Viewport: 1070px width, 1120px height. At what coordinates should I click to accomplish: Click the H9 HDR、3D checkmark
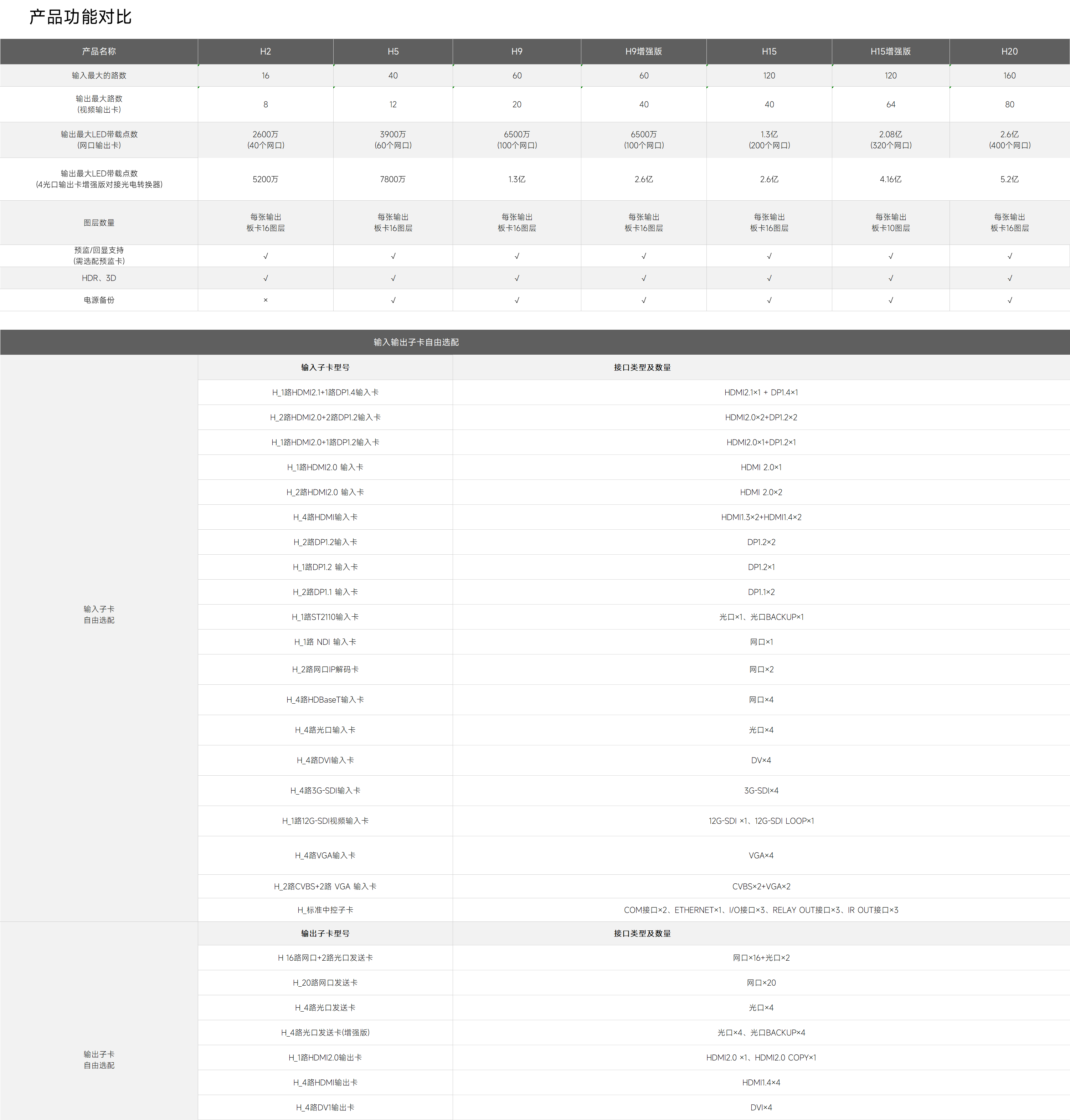click(x=517, y=278)
